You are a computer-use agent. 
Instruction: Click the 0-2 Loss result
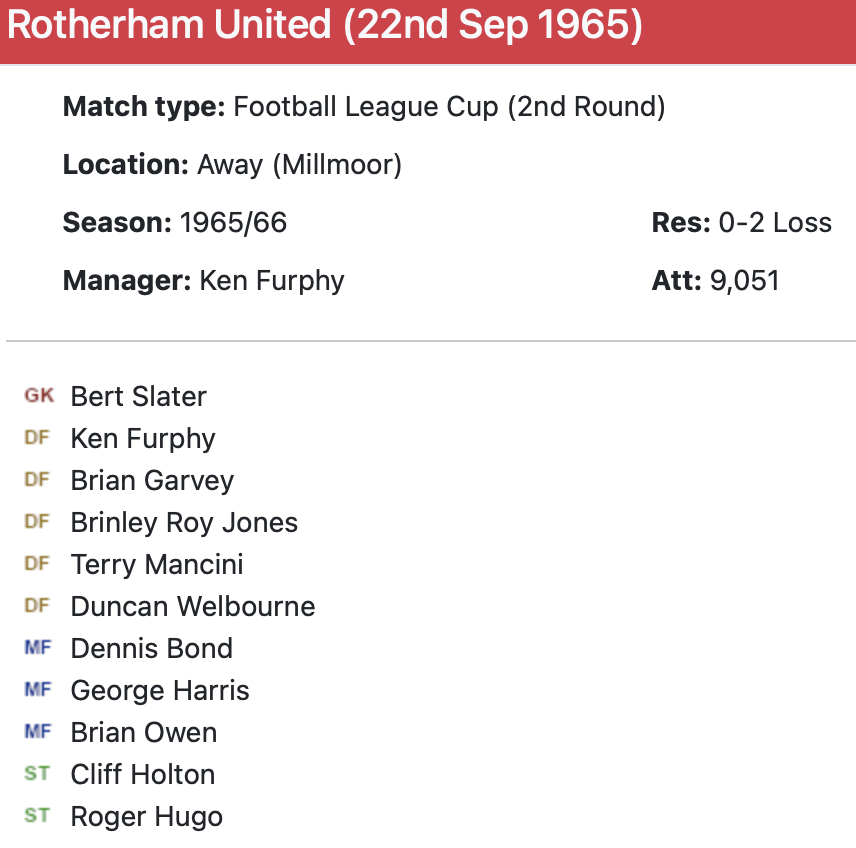(x=775, y=222)
